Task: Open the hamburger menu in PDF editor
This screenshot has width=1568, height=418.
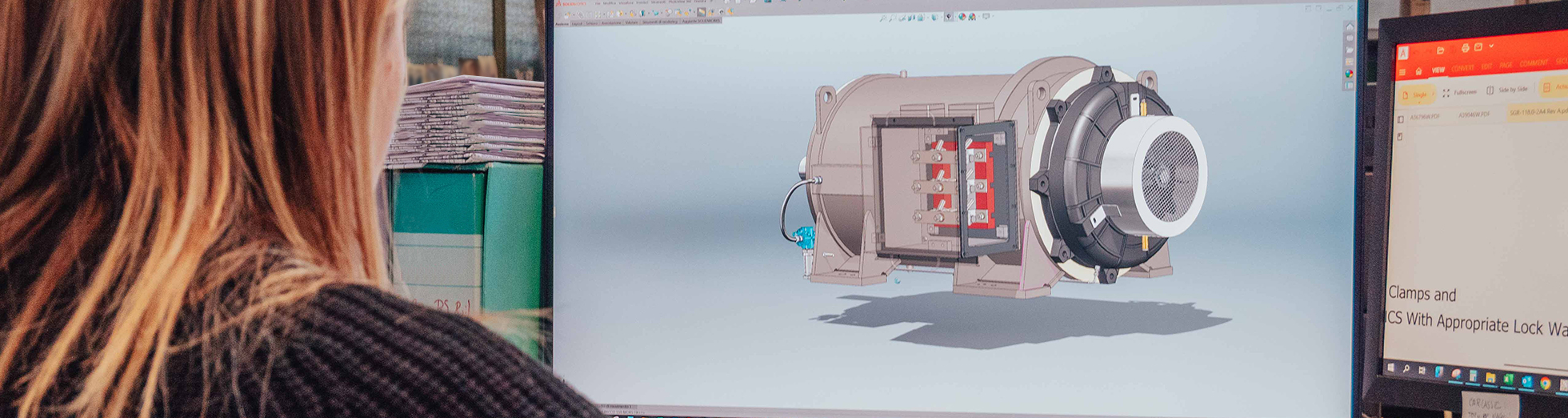Action: point(1402,71)
